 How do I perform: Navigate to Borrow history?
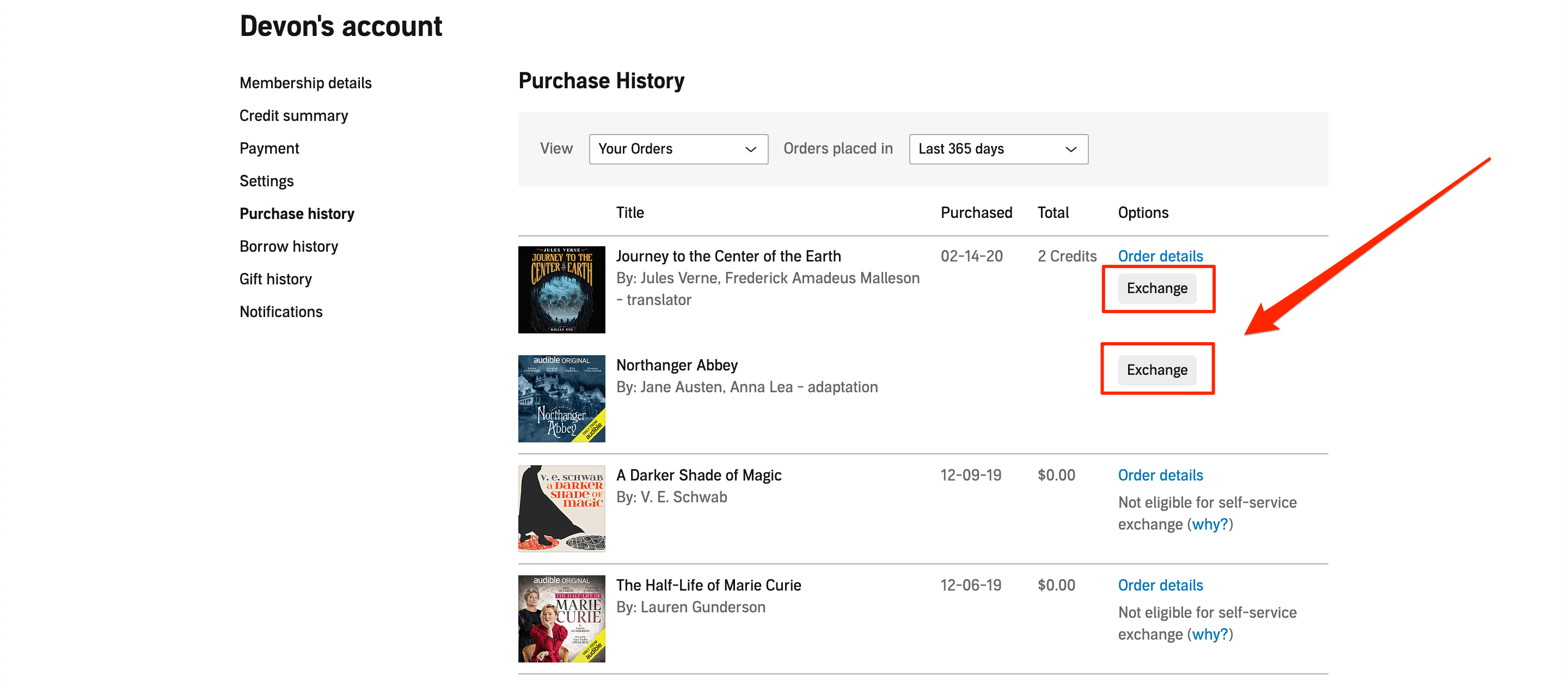[289, 247]
